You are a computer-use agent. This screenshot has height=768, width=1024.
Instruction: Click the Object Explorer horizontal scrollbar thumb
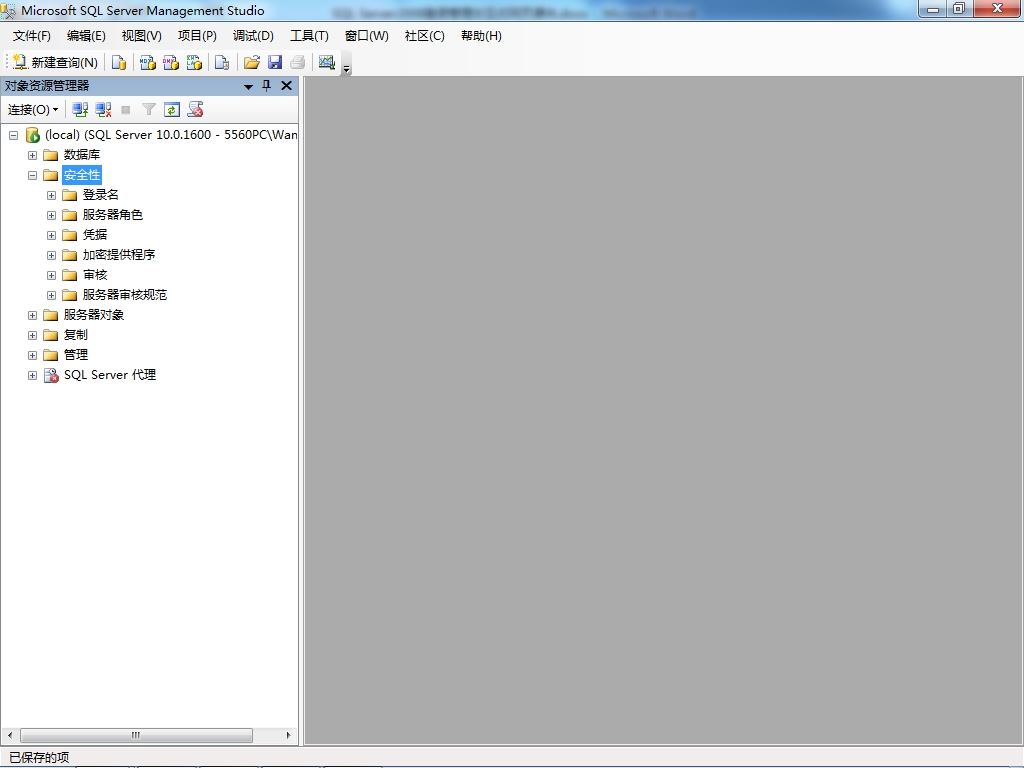click(x=136, y=735)
